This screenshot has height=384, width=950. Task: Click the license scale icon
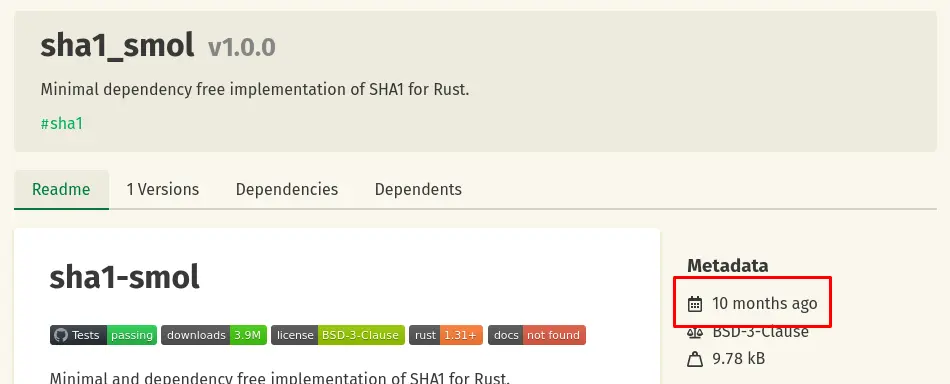tap(695, 332)
